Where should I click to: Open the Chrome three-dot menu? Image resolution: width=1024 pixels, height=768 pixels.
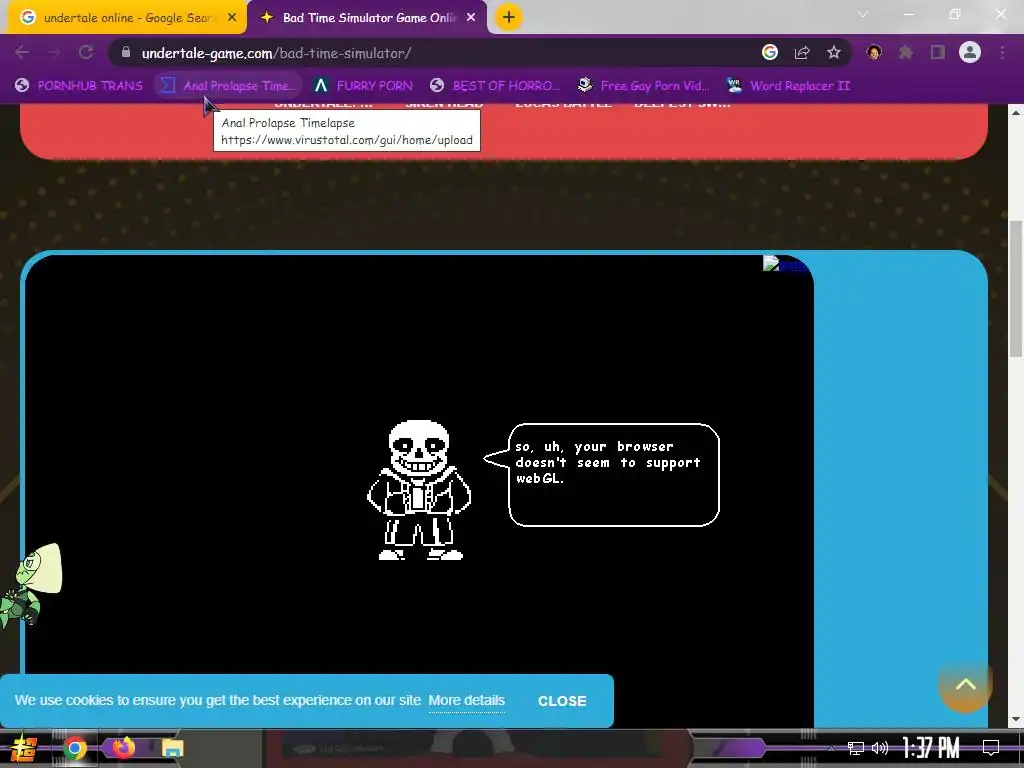[1002, 52]
